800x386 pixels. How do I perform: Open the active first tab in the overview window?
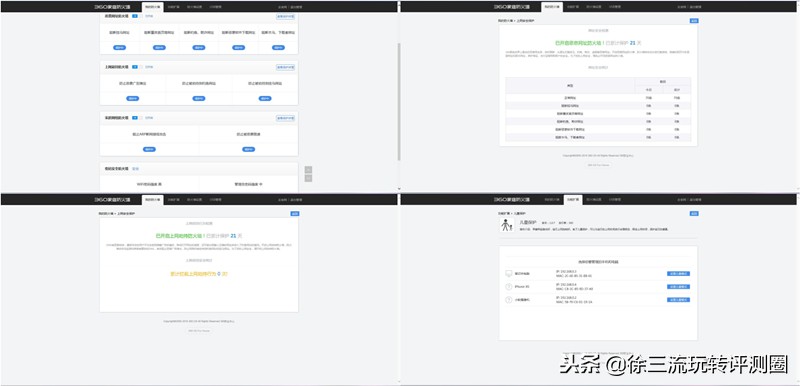click(x=152, y=7)
